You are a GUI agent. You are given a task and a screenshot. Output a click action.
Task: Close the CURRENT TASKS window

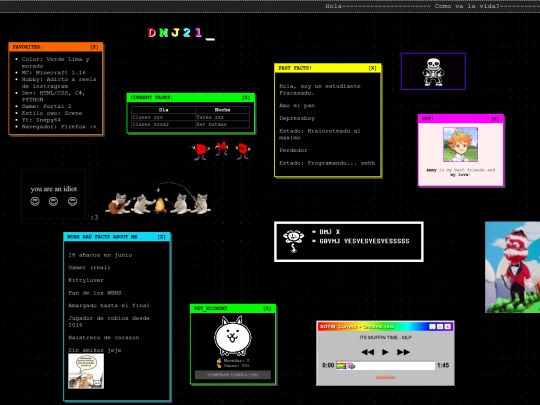246,97
